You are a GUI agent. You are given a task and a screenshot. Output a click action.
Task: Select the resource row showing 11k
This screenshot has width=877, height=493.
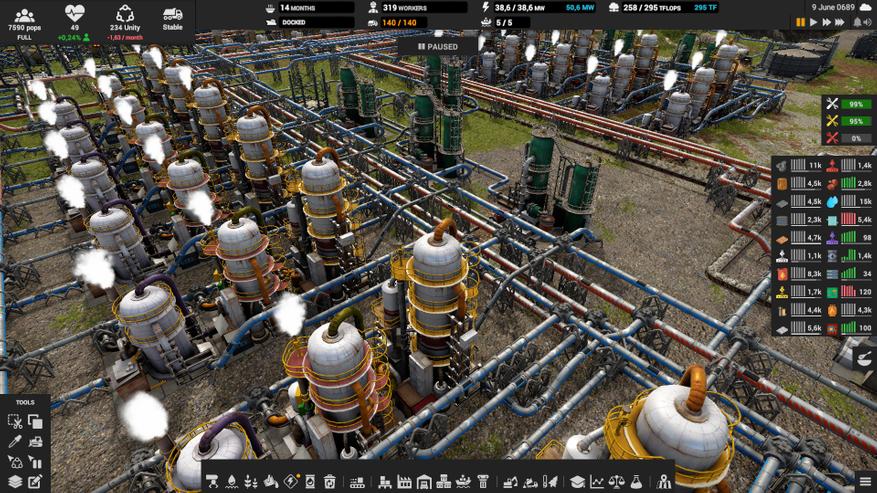(x=799, y=166)
